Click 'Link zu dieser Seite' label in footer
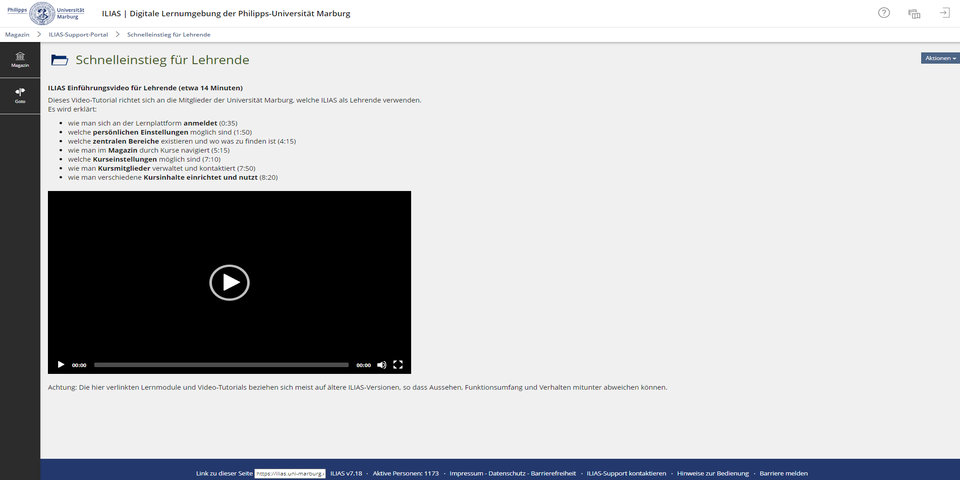Screen dimensions: 960x480 (224, 473)
